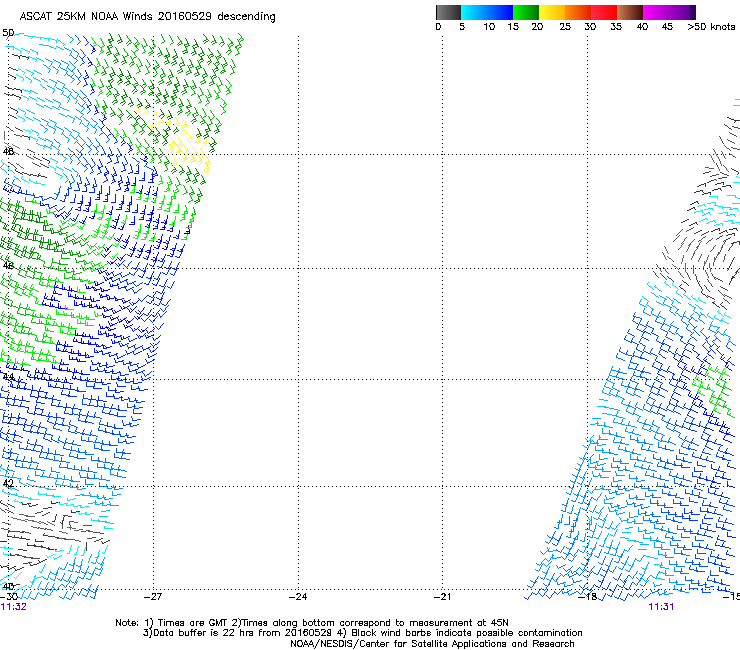This screenshot has width=740, height=650.
Task: Select the '-18' longitude label on the bottom axis
Action: pos(588,597)
